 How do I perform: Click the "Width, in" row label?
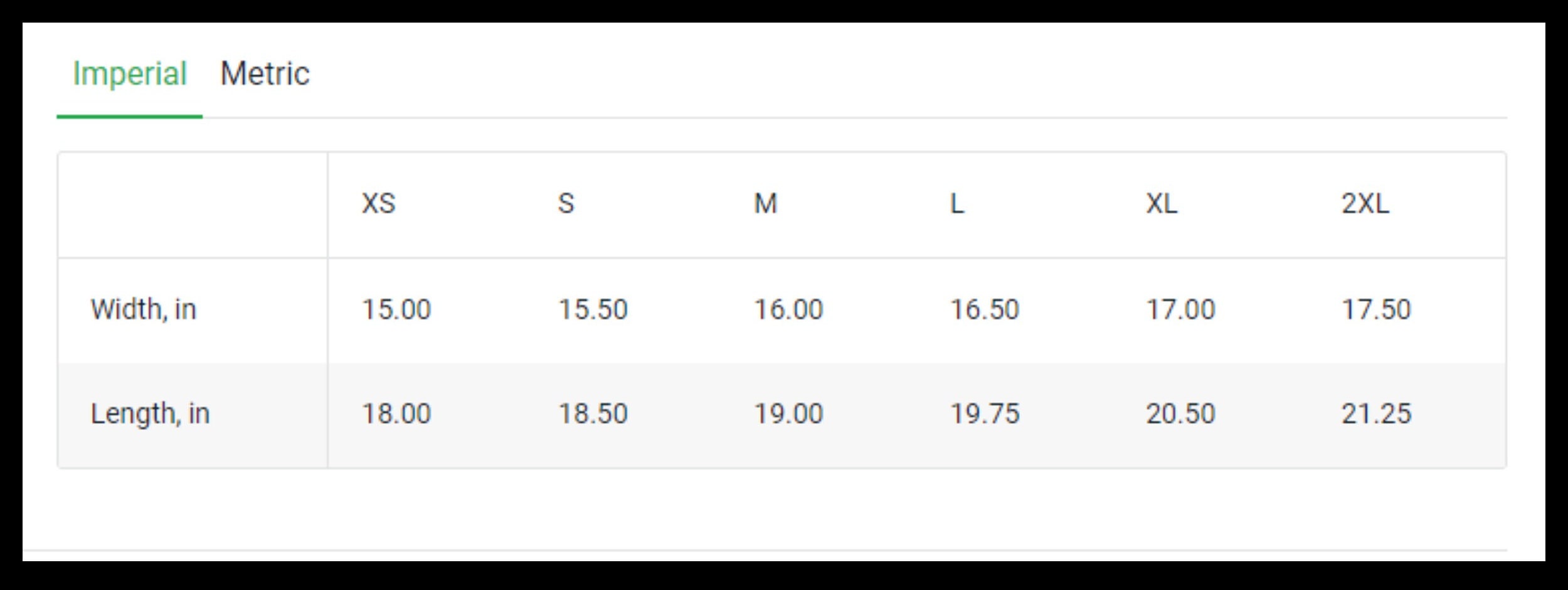[144, 309]
